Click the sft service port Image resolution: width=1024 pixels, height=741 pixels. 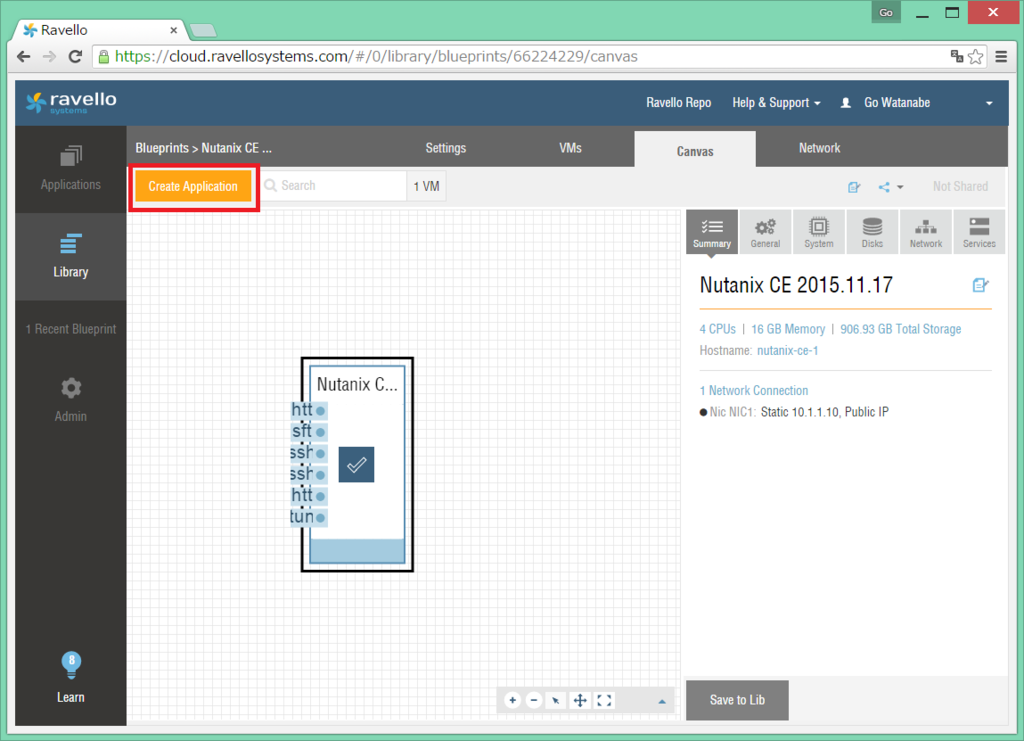coord(309,432)
